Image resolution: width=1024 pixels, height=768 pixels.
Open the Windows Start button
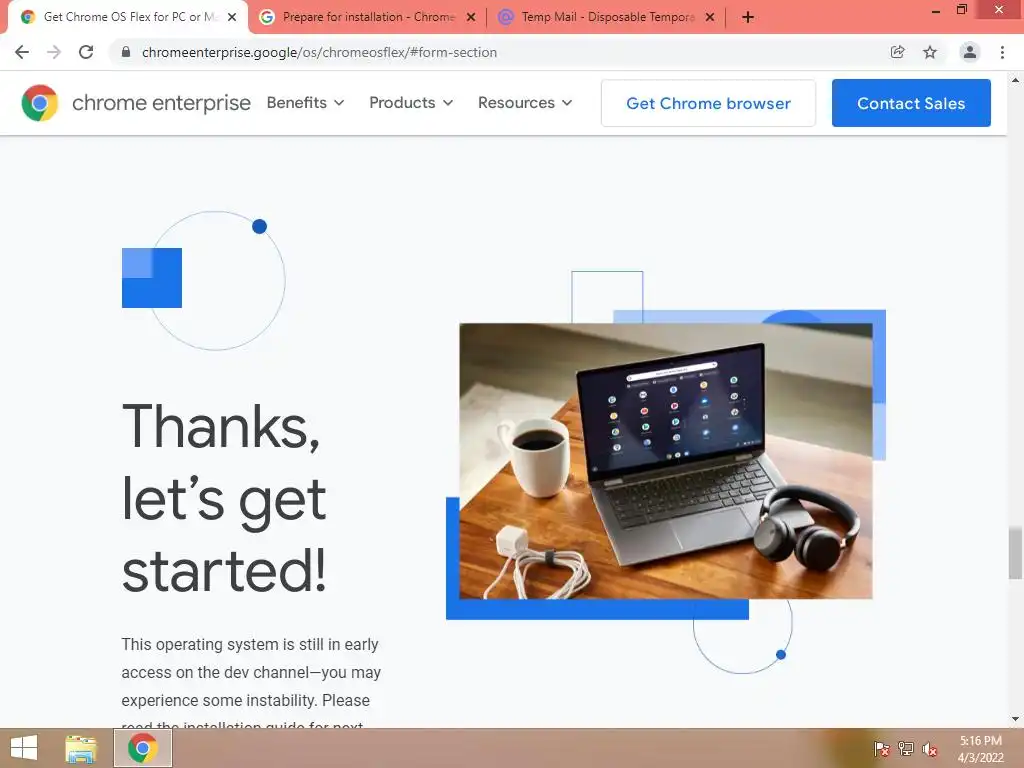(x=24, y=748)
